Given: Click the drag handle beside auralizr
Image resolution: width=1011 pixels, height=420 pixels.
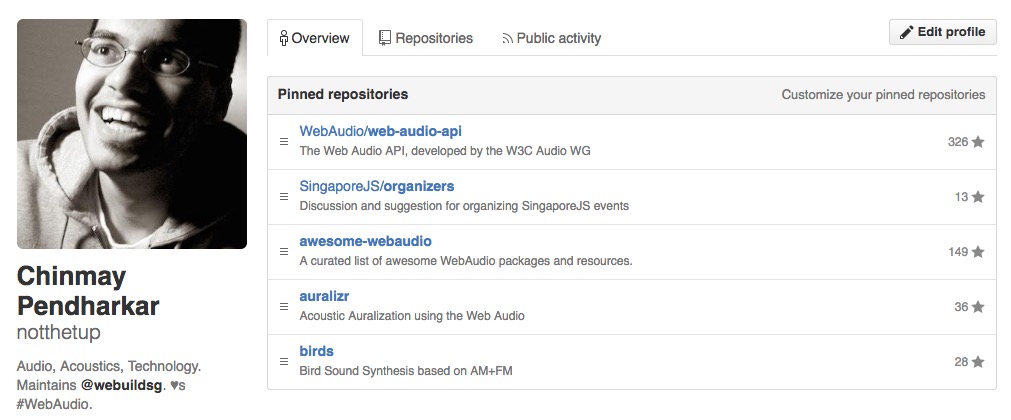Looking at the screenshot, I should pos(284,306).
